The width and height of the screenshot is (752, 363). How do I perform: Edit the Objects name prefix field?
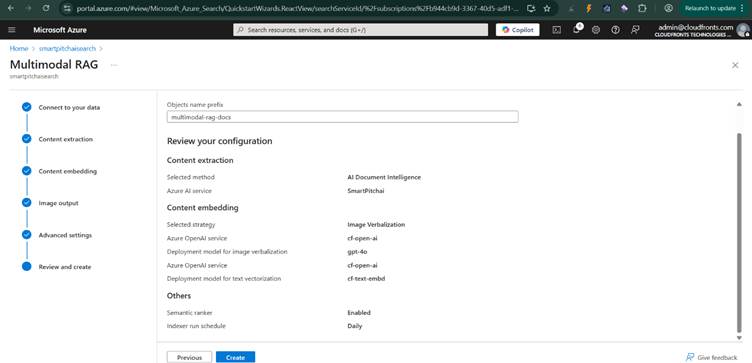[x=342, y=117]
